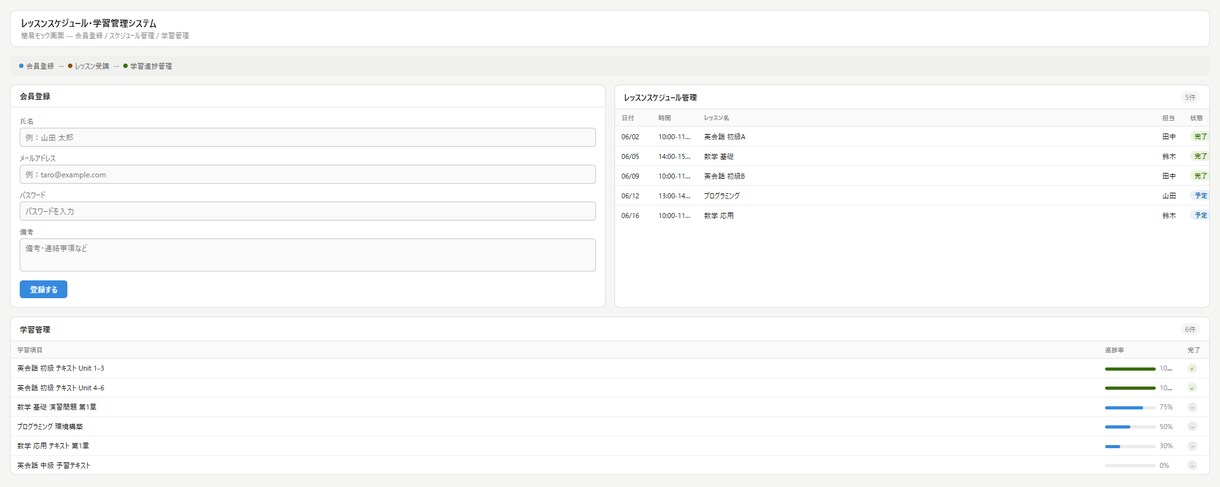Image resolution: width=1220 pixels, height=487 pixels.
Task: Select the 06/05 数学 基礎 lesson row
Action: pos(912,157)
